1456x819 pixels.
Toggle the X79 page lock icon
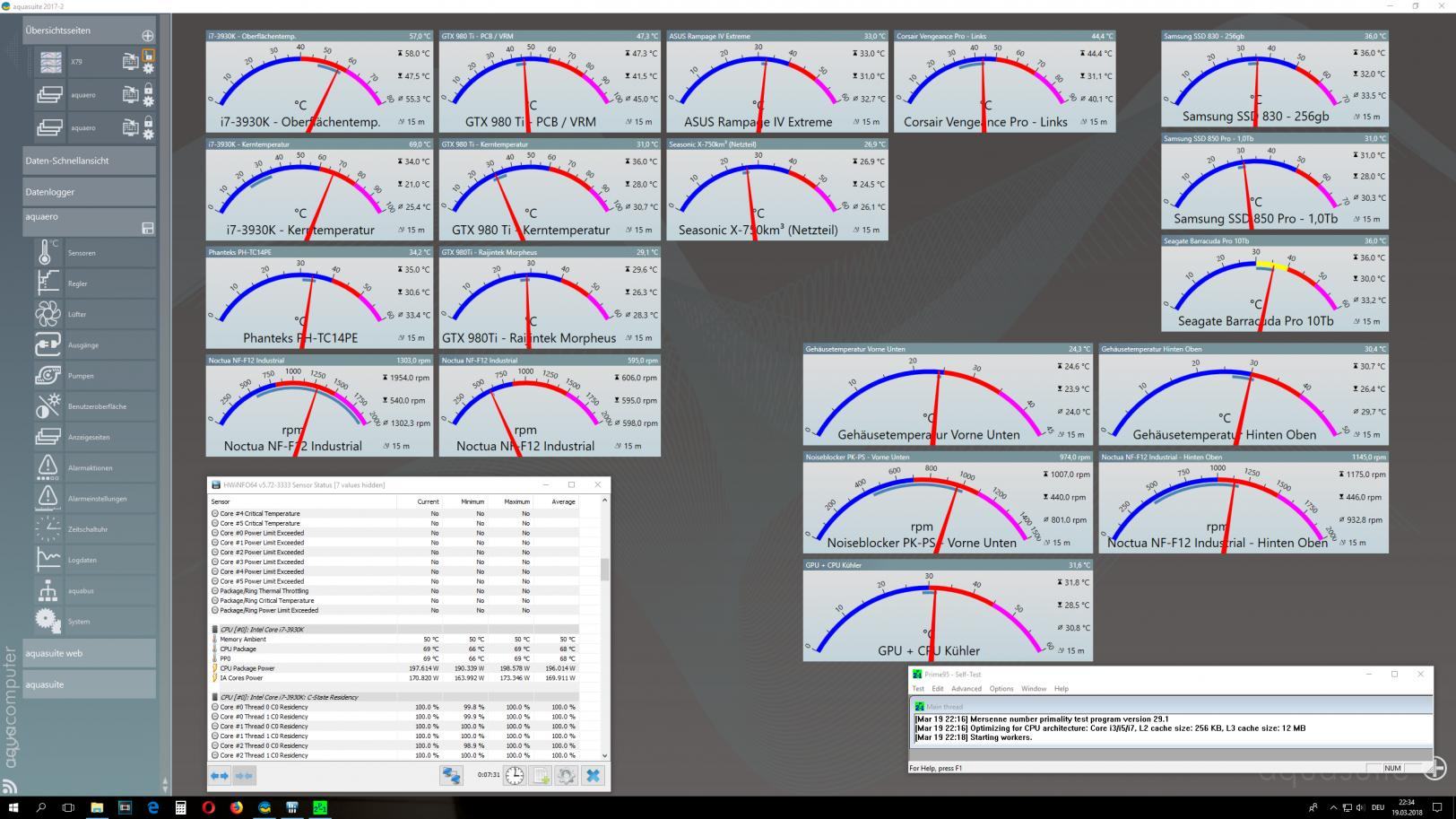pos(149,56)
